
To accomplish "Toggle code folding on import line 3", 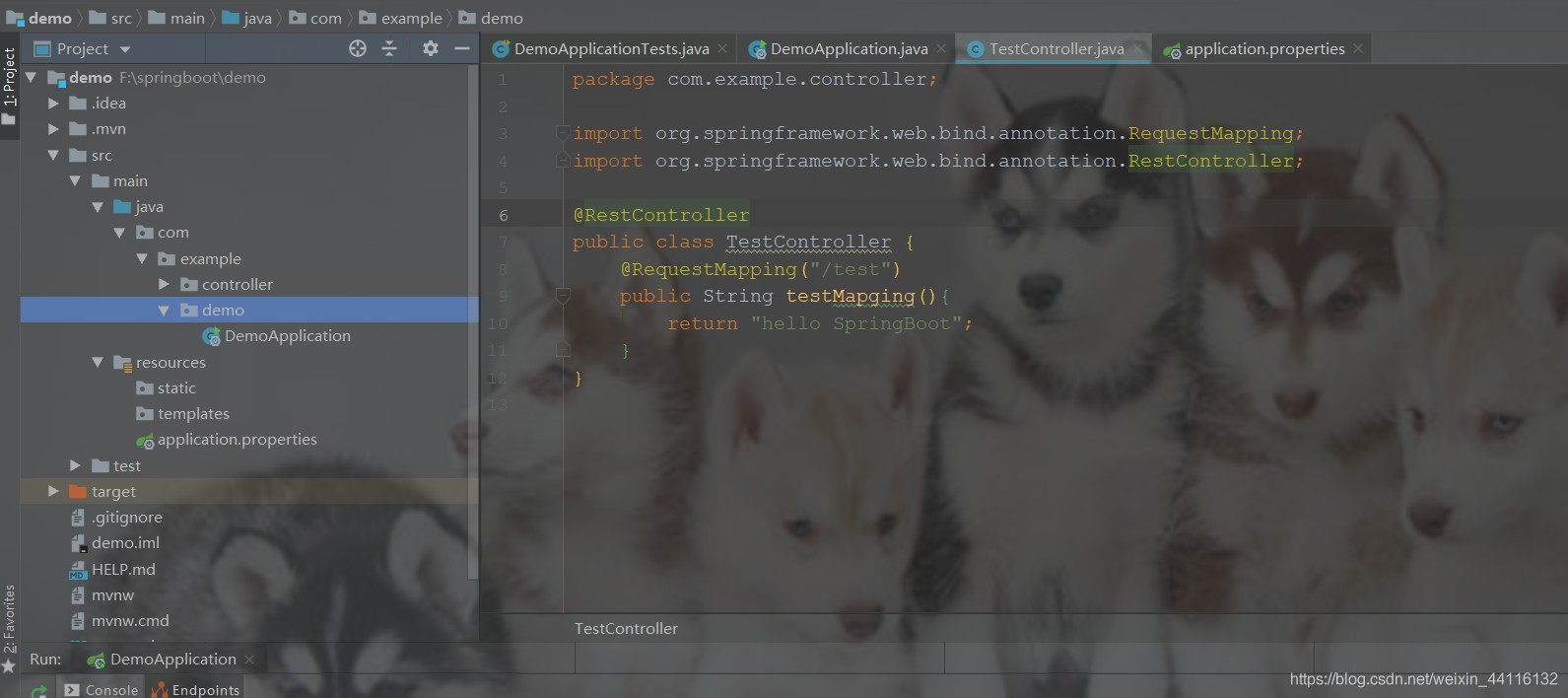I will [x=563, y=133].
